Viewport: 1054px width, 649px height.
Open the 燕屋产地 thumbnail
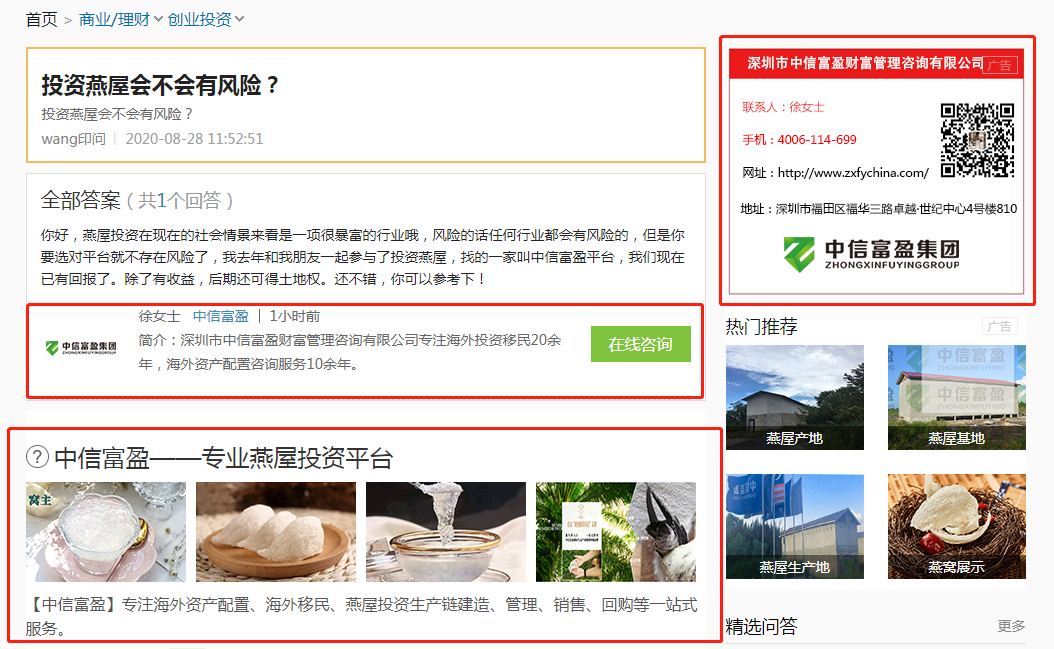[x=795, y=397]
